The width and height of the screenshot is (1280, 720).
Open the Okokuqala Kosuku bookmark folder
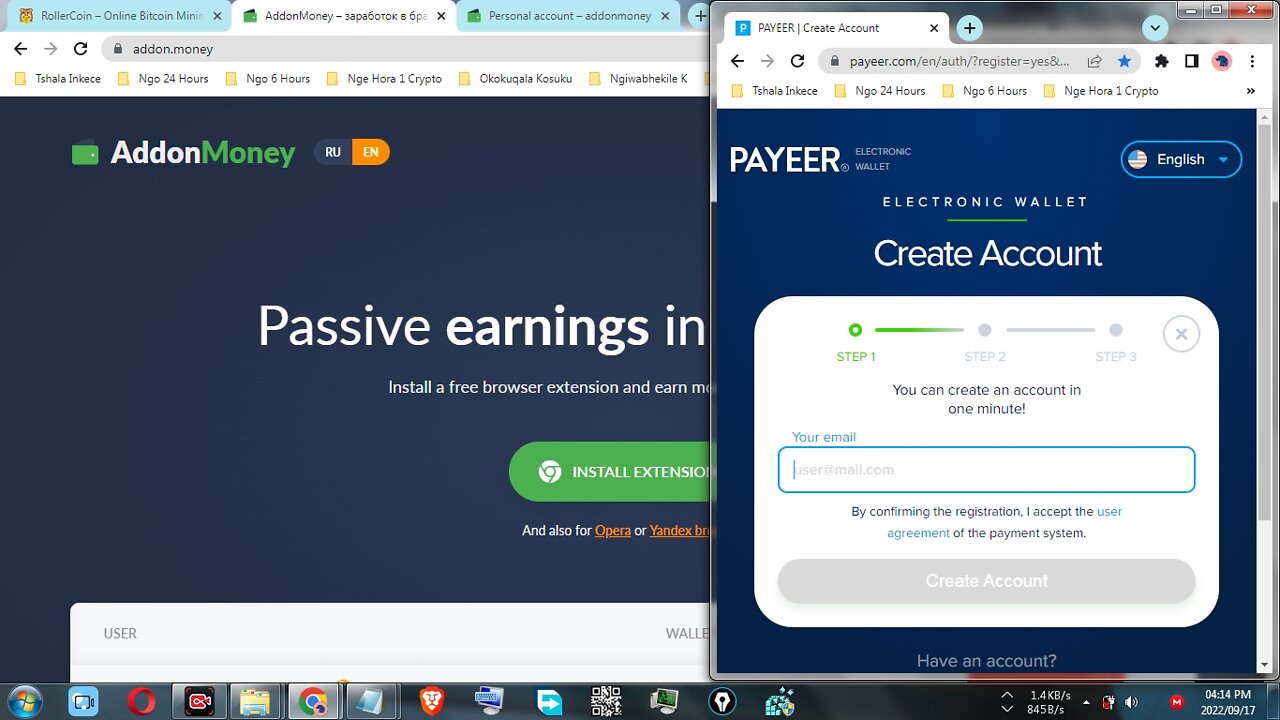point(515,78)
